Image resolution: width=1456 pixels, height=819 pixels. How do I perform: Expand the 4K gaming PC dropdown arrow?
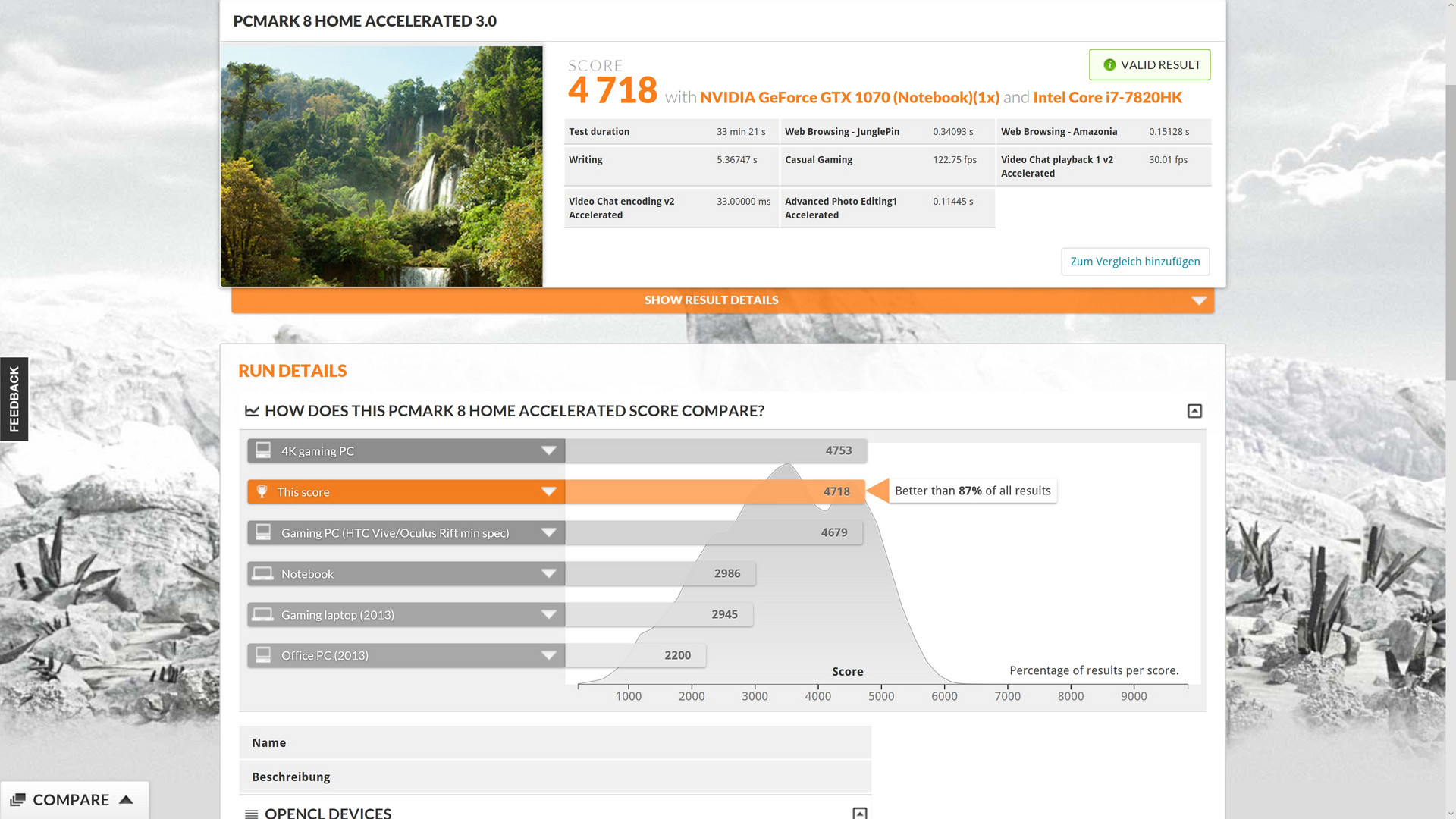click(548, 450)
